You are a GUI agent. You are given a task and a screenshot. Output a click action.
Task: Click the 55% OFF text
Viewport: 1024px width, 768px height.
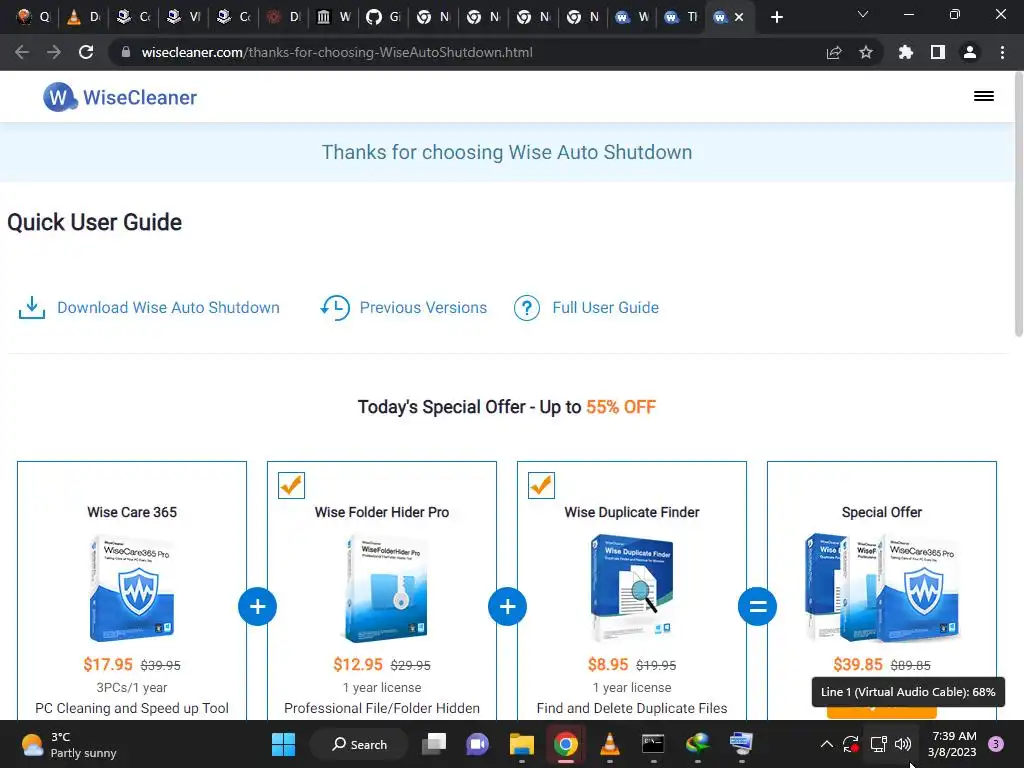pos(621,407)
